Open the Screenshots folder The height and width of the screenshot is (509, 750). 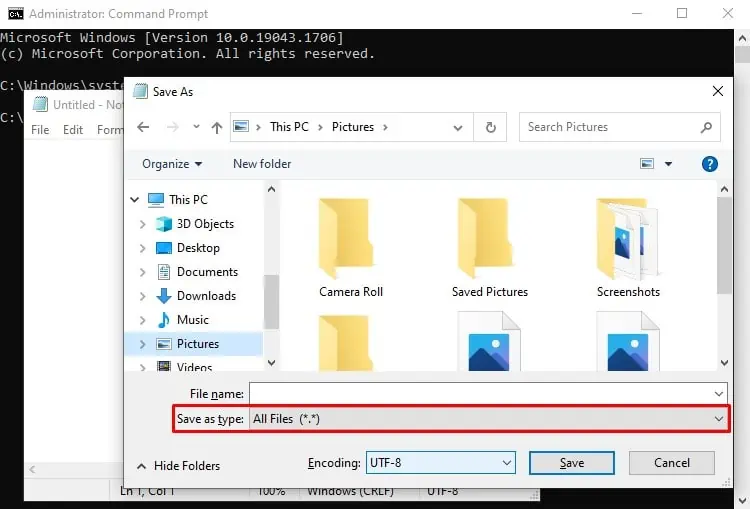point(628,248)
